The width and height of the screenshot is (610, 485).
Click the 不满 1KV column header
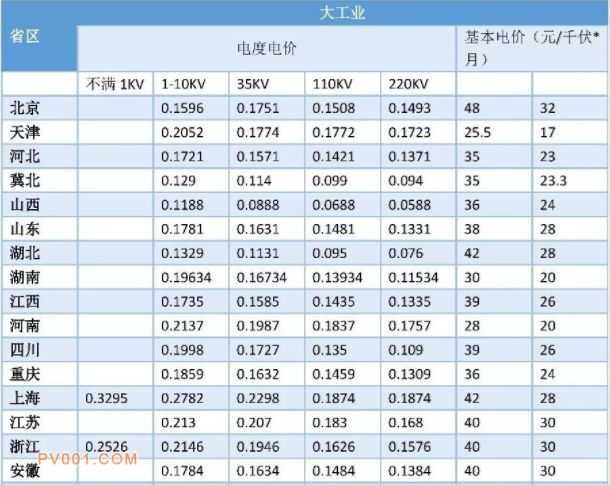tap(115, 84)
